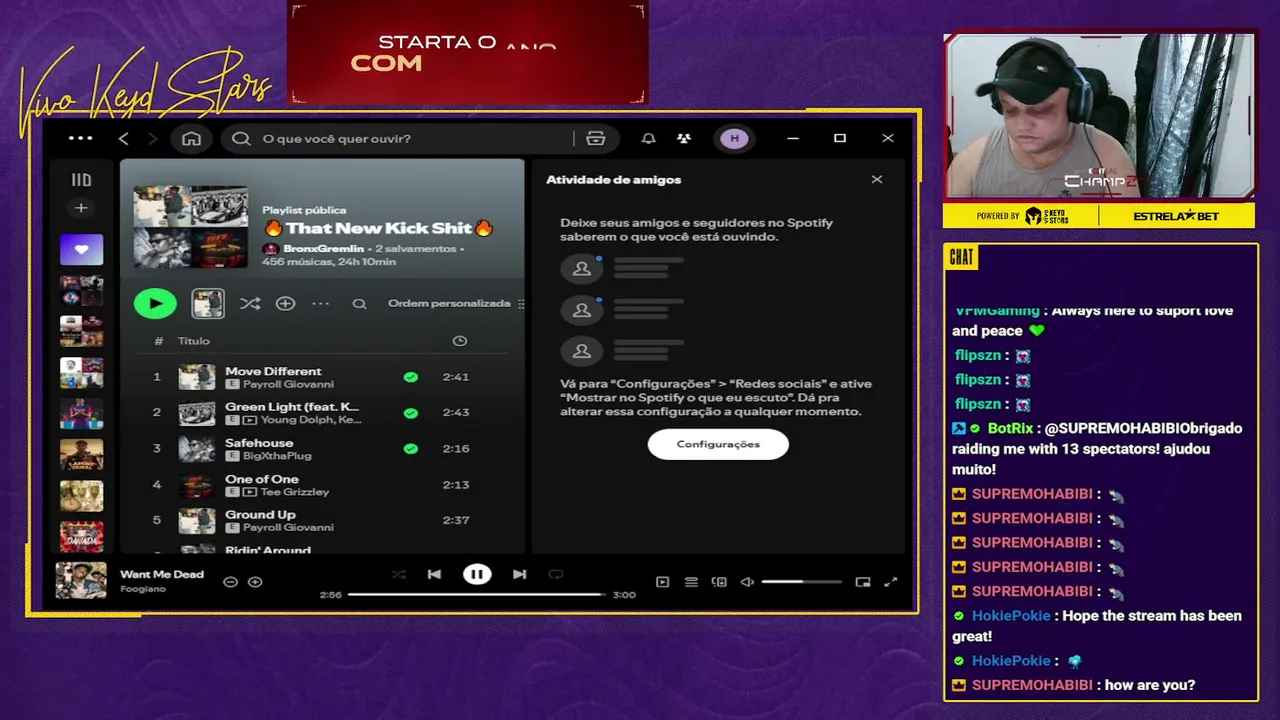Toggle repeat in the player bar

[556, 574]
